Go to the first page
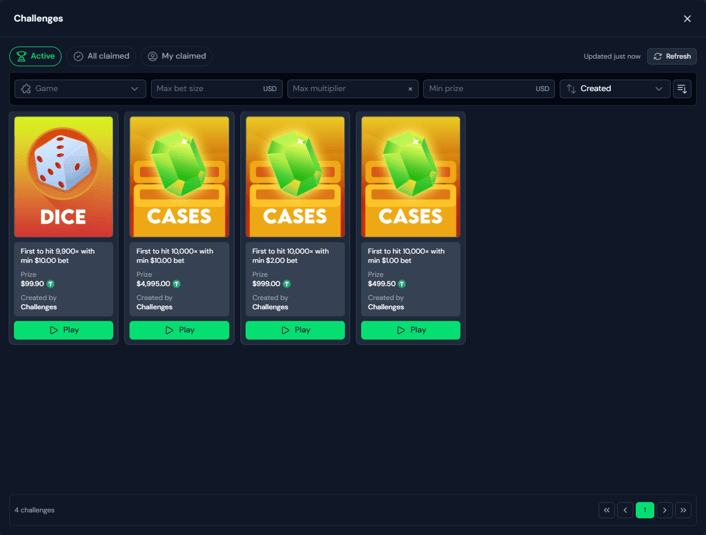The width and height of the screenshot is (706, 535). click(x=606, y=510)
